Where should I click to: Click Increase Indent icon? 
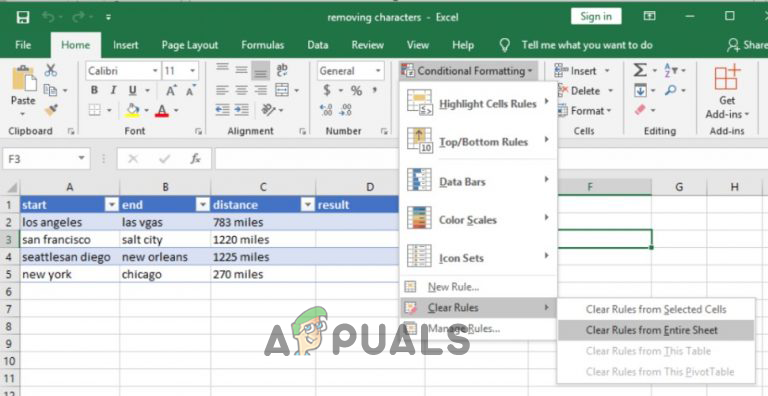[x=241, y=110]
